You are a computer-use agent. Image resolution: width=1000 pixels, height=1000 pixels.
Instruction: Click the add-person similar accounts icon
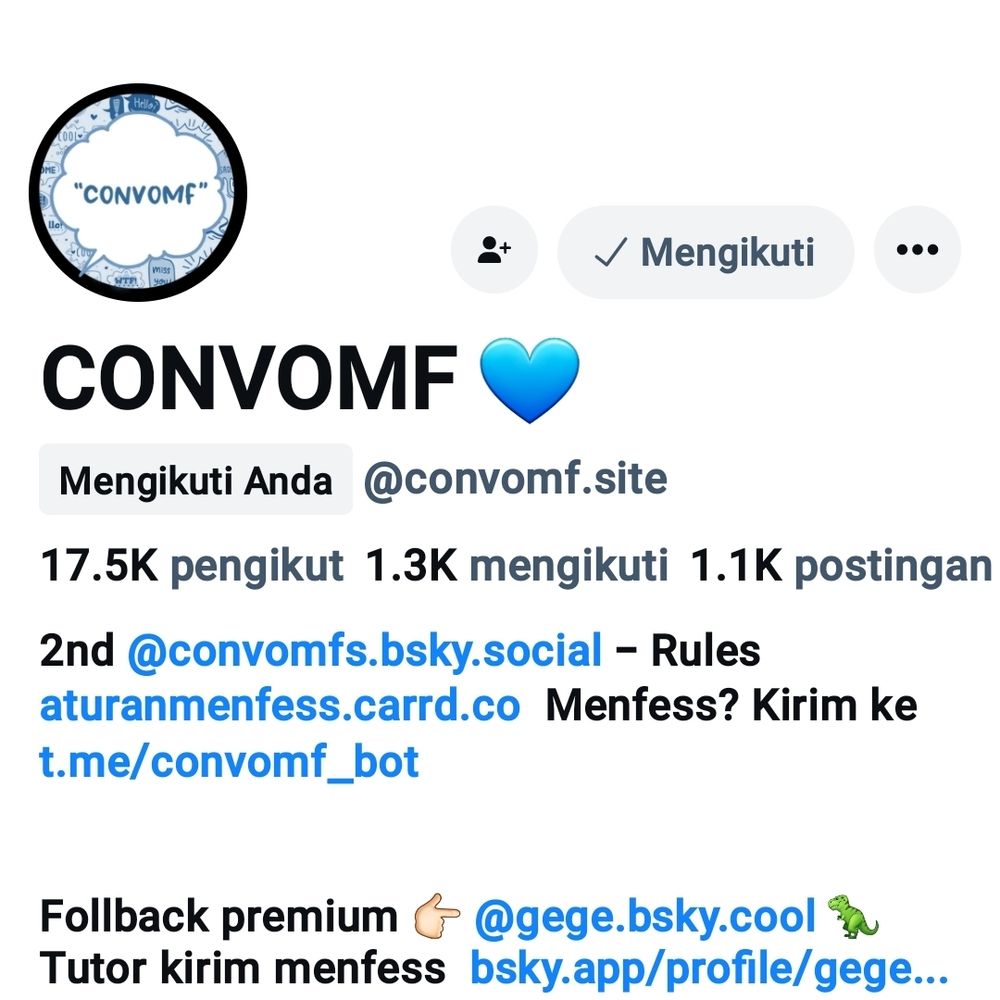[494, 249]
